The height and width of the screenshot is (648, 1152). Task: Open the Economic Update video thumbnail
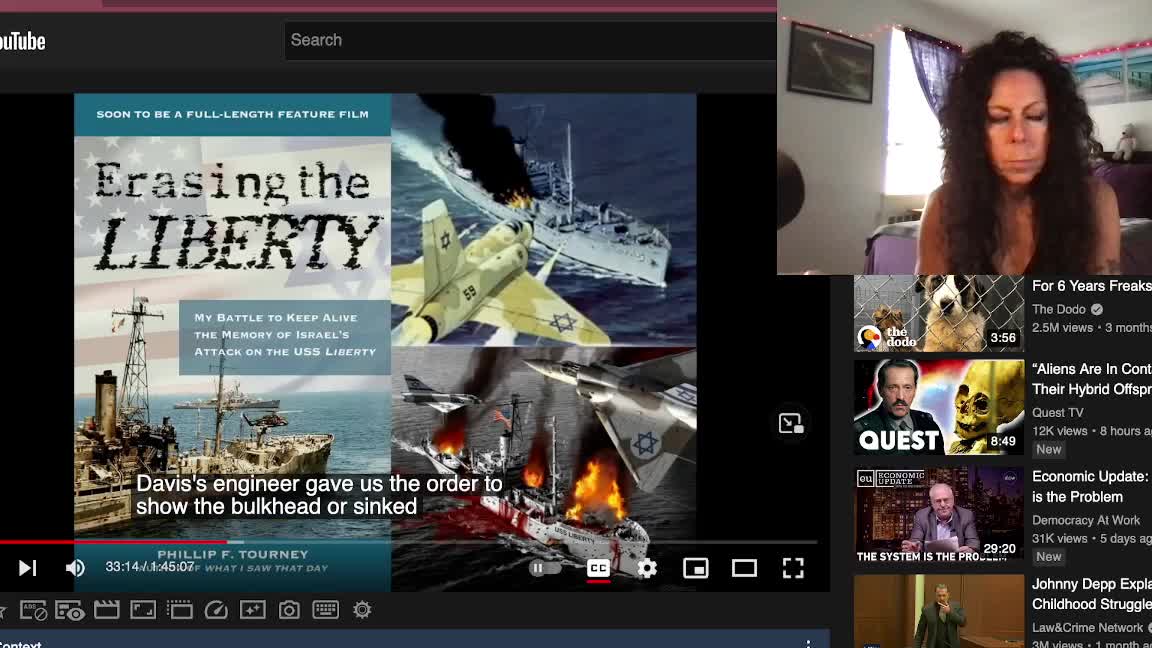(939, 515)
